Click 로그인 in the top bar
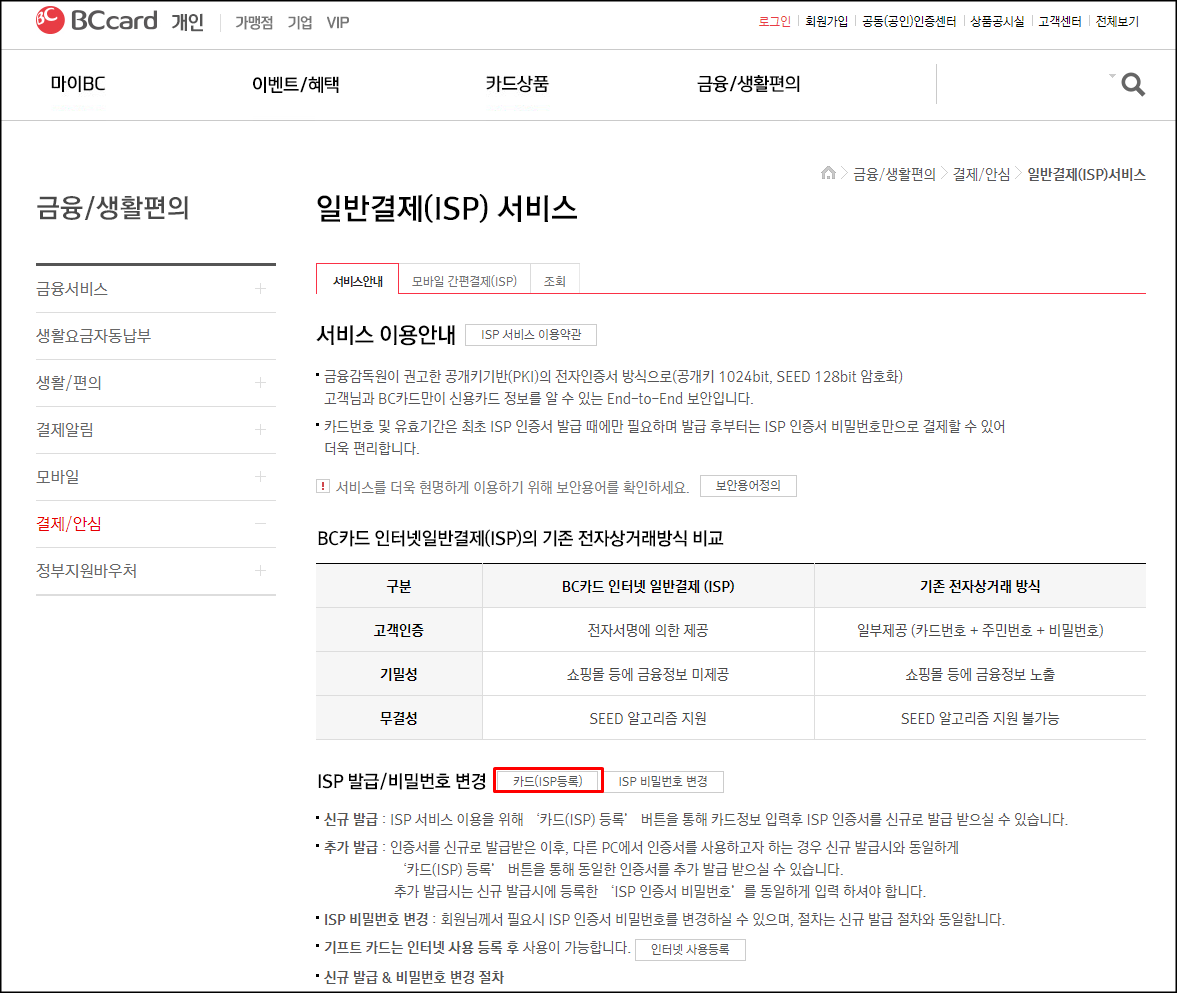 tap(773, 20)
